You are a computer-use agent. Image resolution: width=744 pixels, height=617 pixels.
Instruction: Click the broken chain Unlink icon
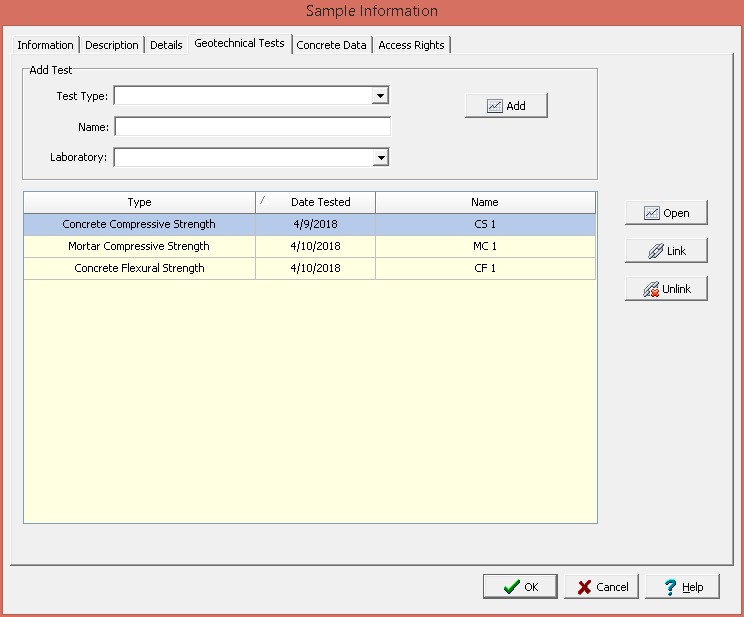pyautogui.click(x=650, y=289)
